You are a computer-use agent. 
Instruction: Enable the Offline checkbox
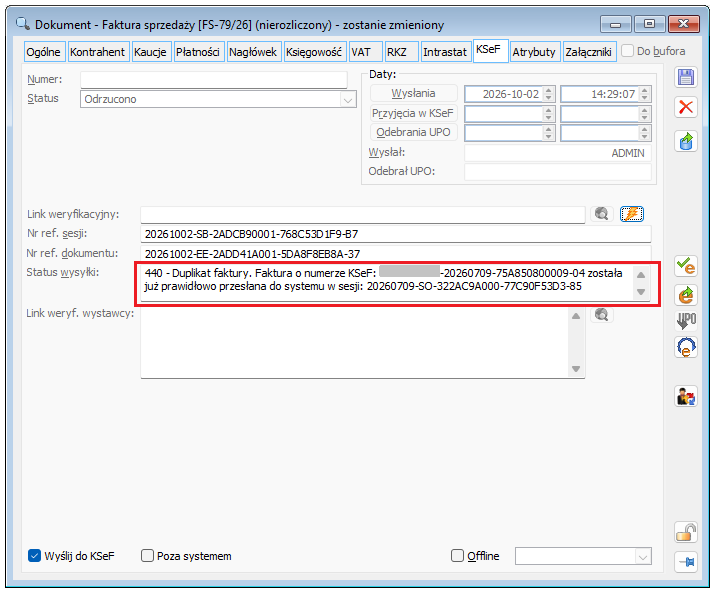tap(457, 555)
